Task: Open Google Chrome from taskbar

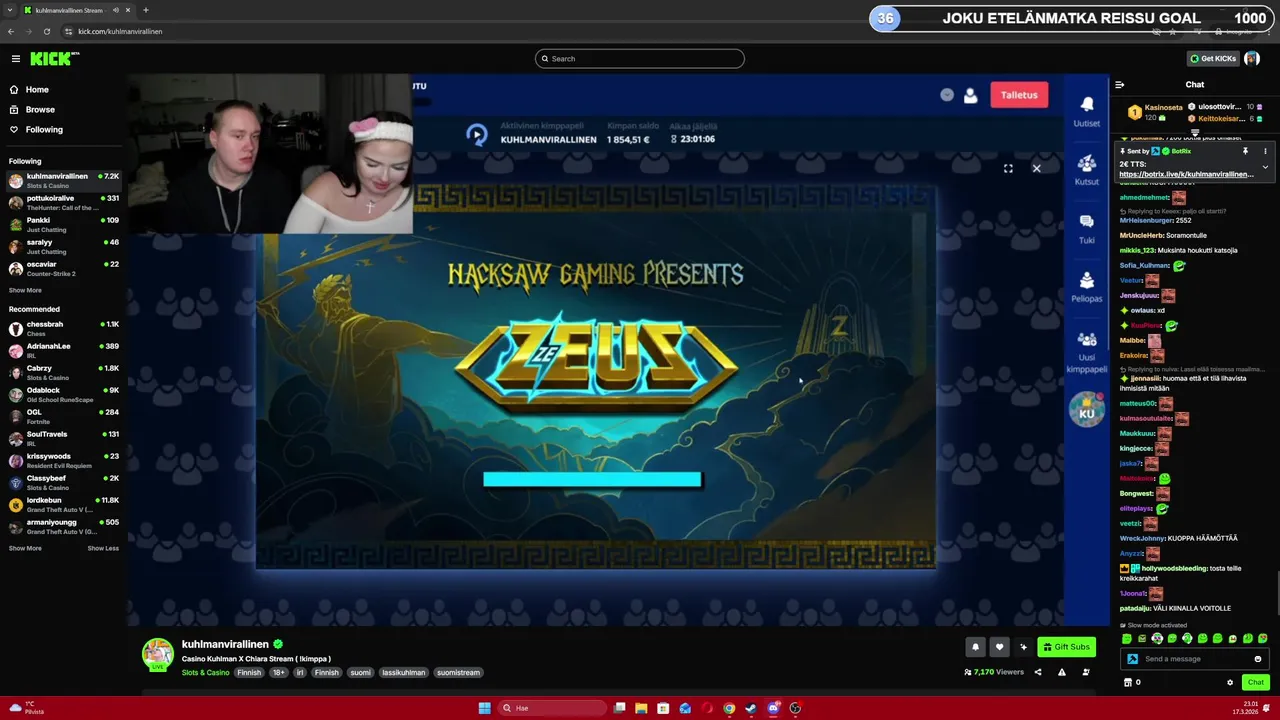Action: [729, 708]
